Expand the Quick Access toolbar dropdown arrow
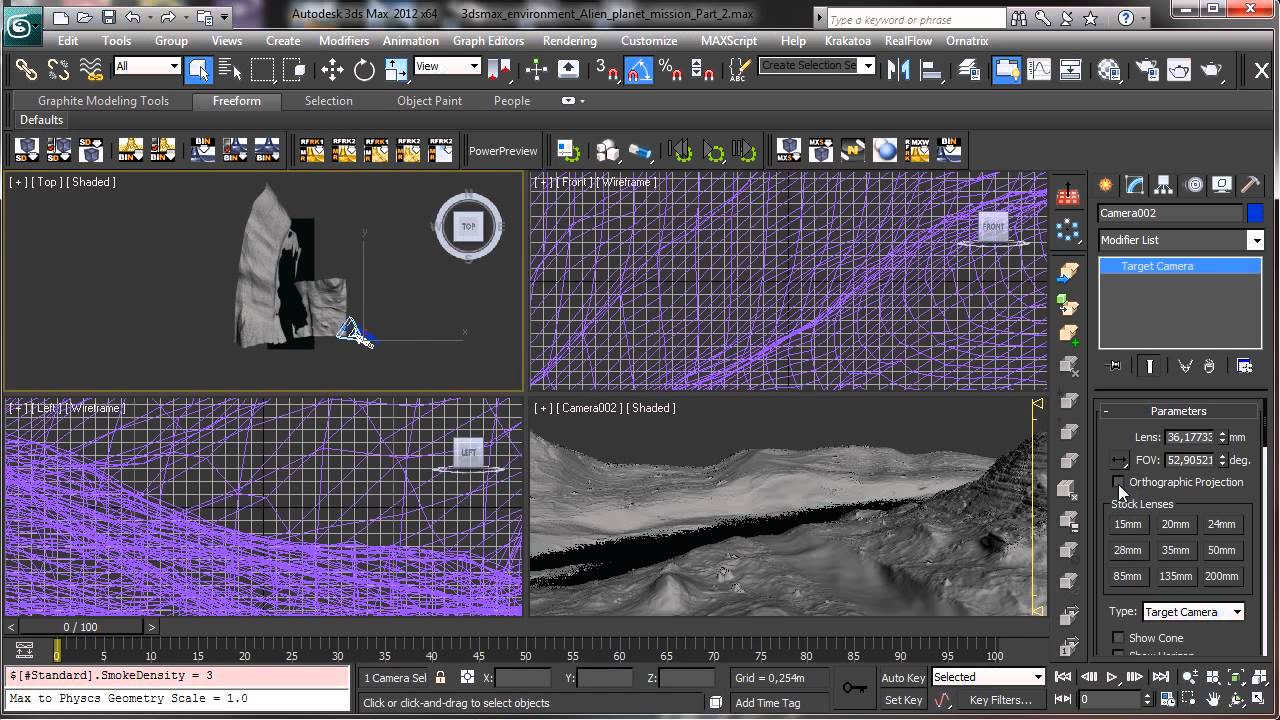The image size is (1280, 720). 225,17
